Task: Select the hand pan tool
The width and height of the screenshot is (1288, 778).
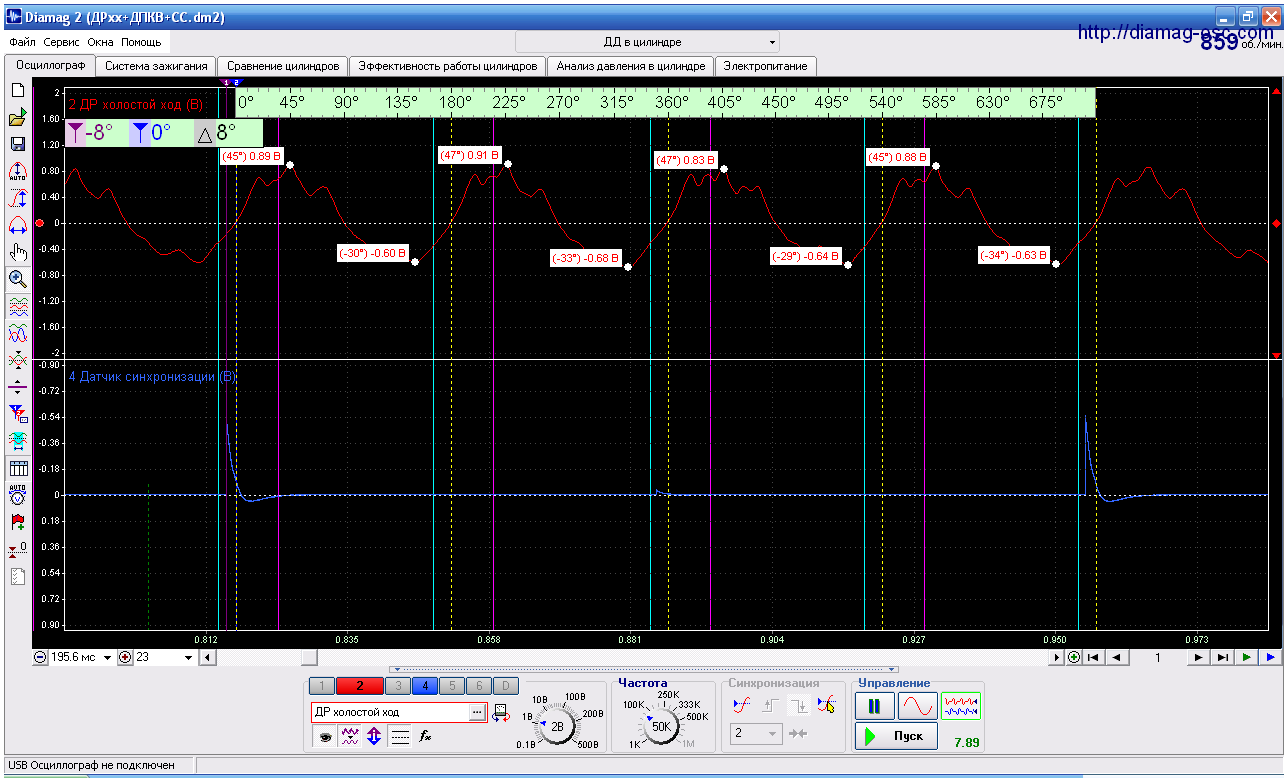Action: click(17, 252)
